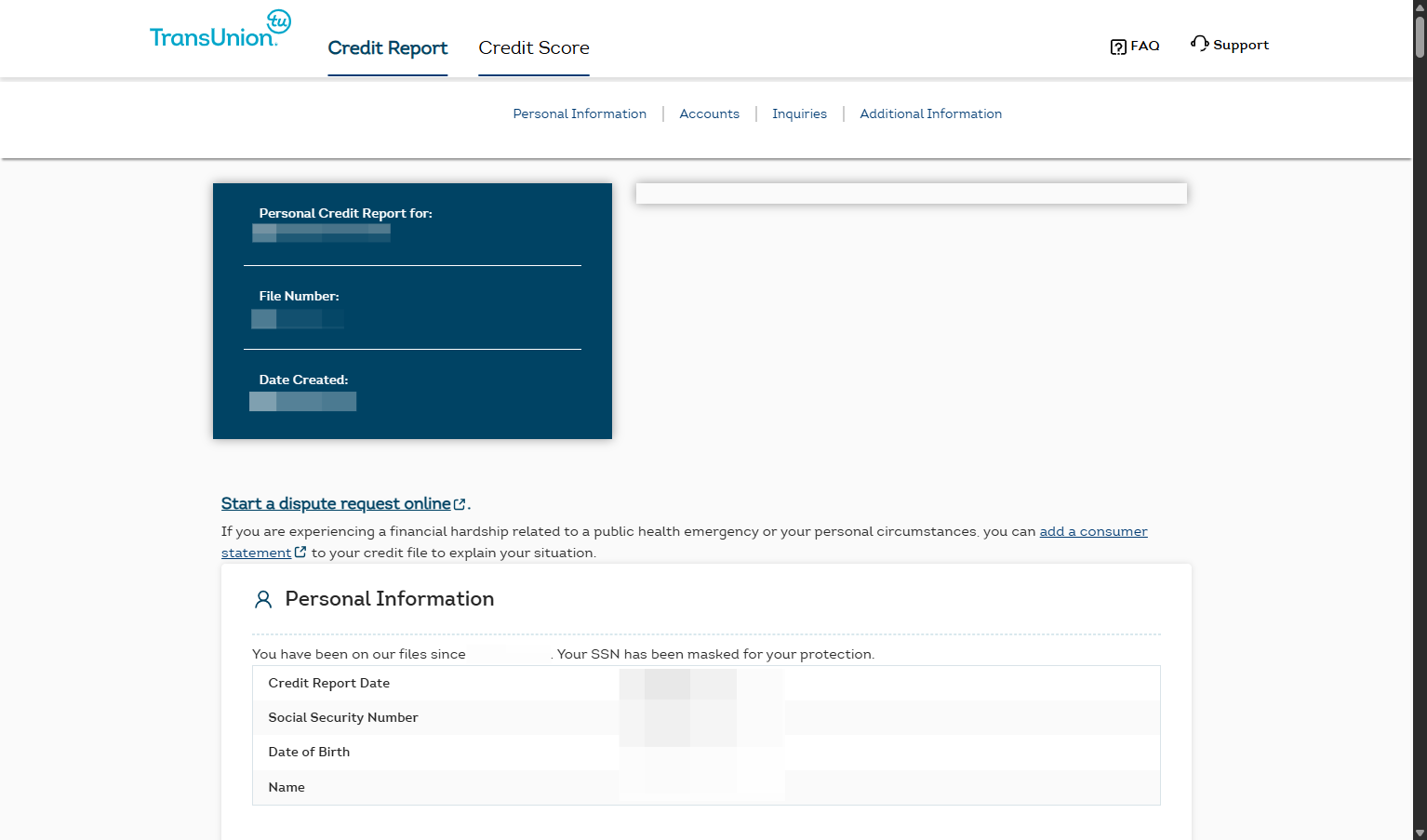The image size is (1427, 840).
Task: Click external link icon beside dispute request
Action: tap(460, 504)
